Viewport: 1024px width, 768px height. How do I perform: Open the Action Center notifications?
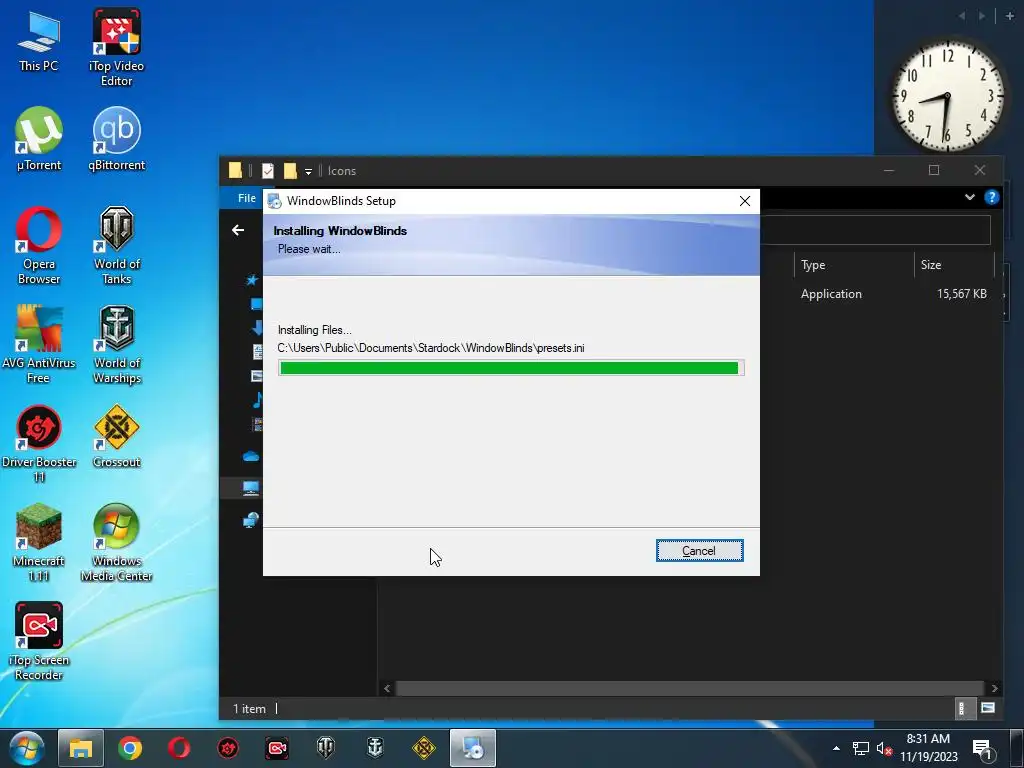click(982, 748)
